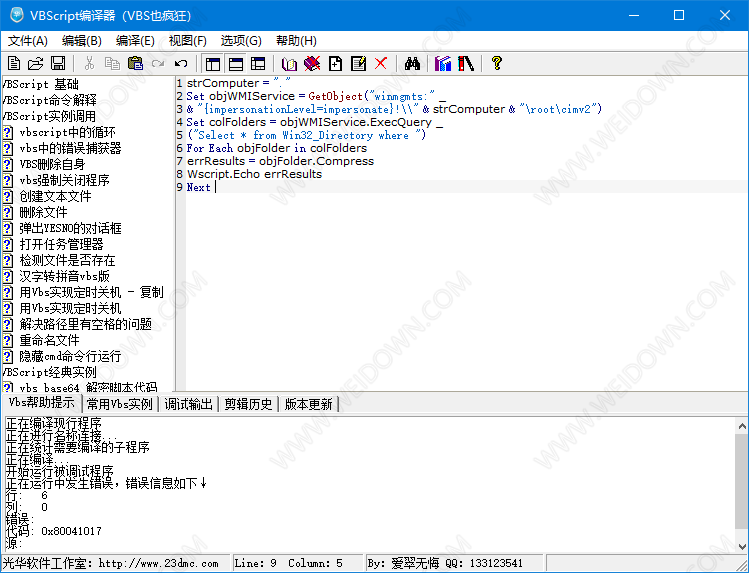
Task: Save the script with floppy disk icon
Action: (58, 63)
